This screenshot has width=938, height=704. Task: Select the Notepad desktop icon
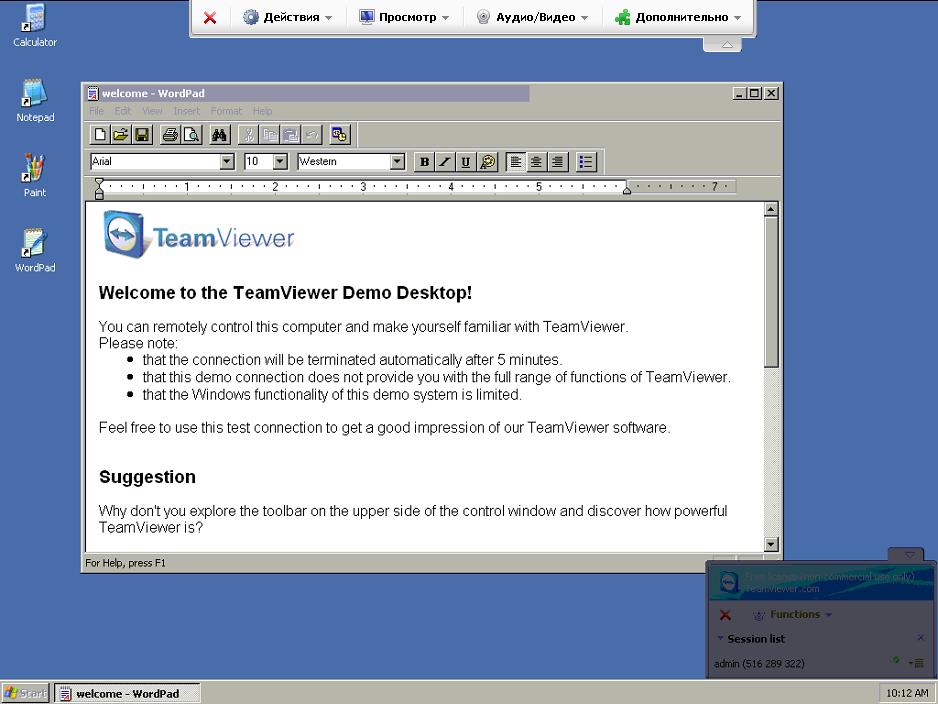point(35,101)
